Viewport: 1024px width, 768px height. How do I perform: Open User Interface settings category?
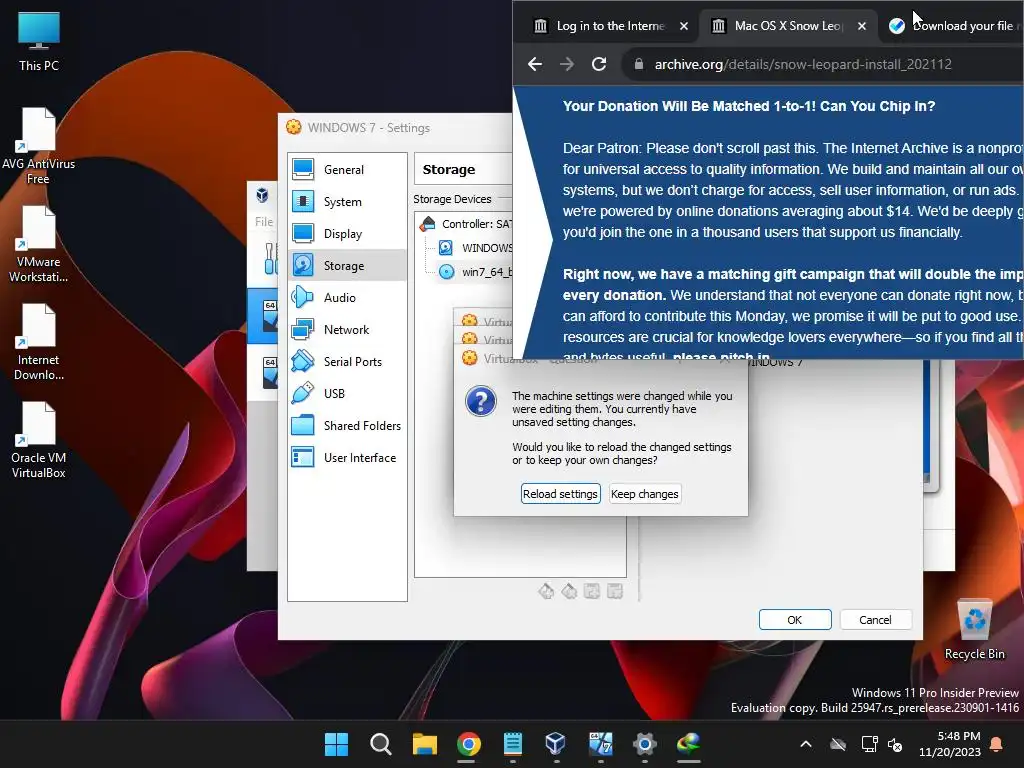point(347,457)
